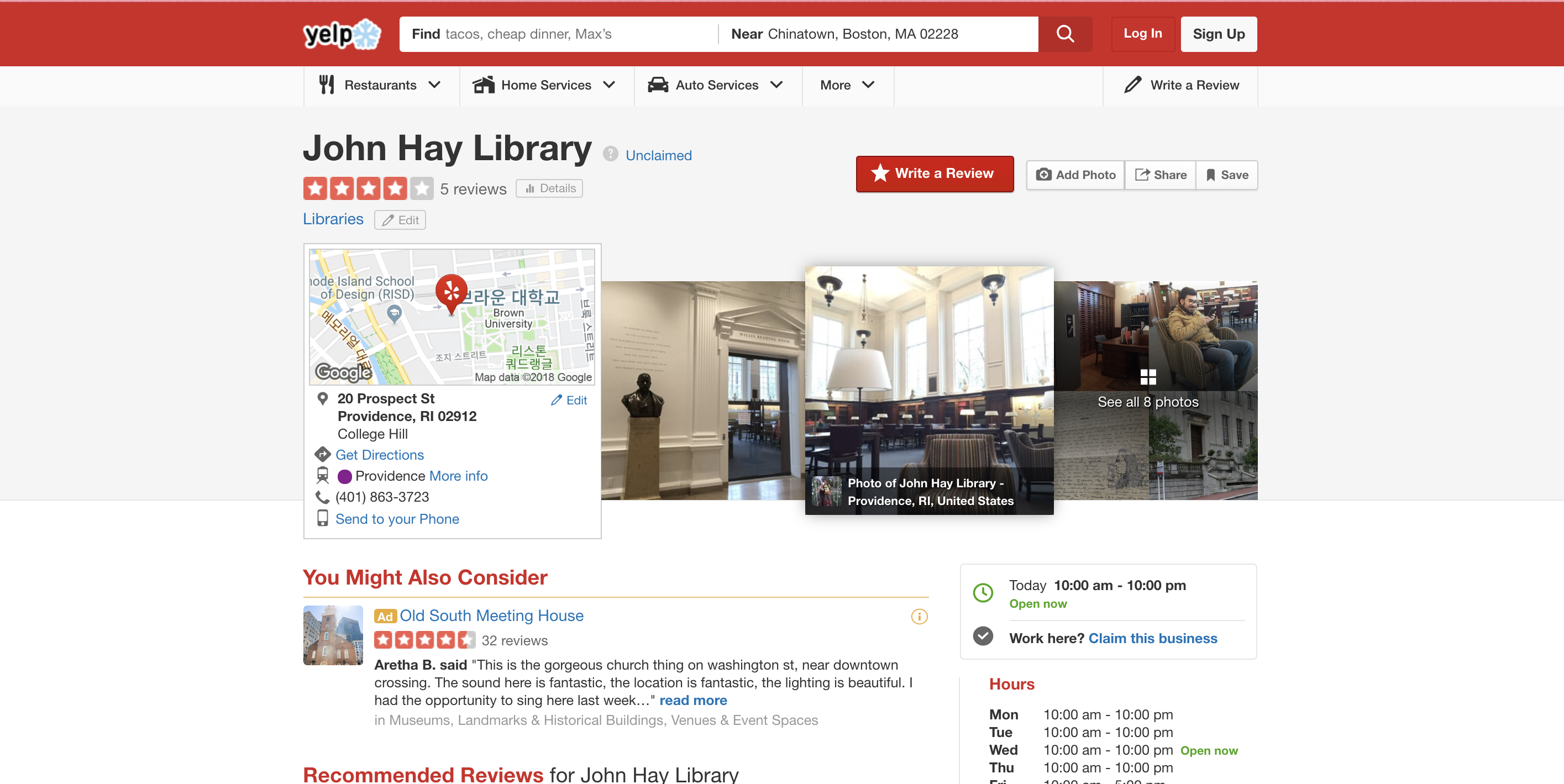The image size is (1564, 784).
Task: Select Write a Review in navigation bar
Action: click(x=1180, y=85)
